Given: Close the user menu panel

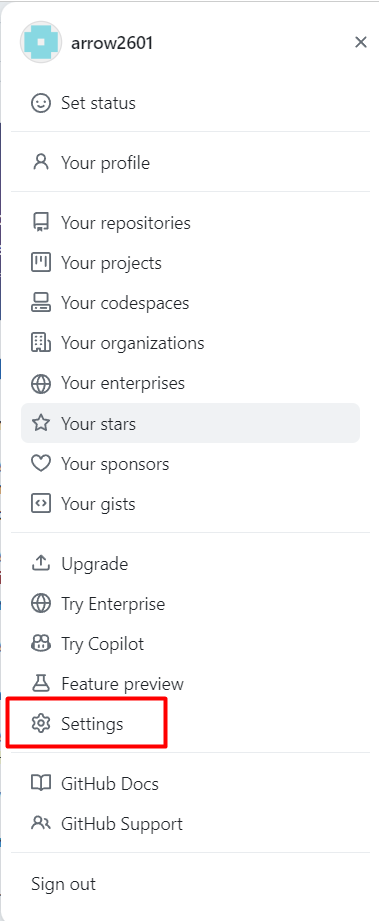Looking at the screenshot, I should click(x=361, y=42).
